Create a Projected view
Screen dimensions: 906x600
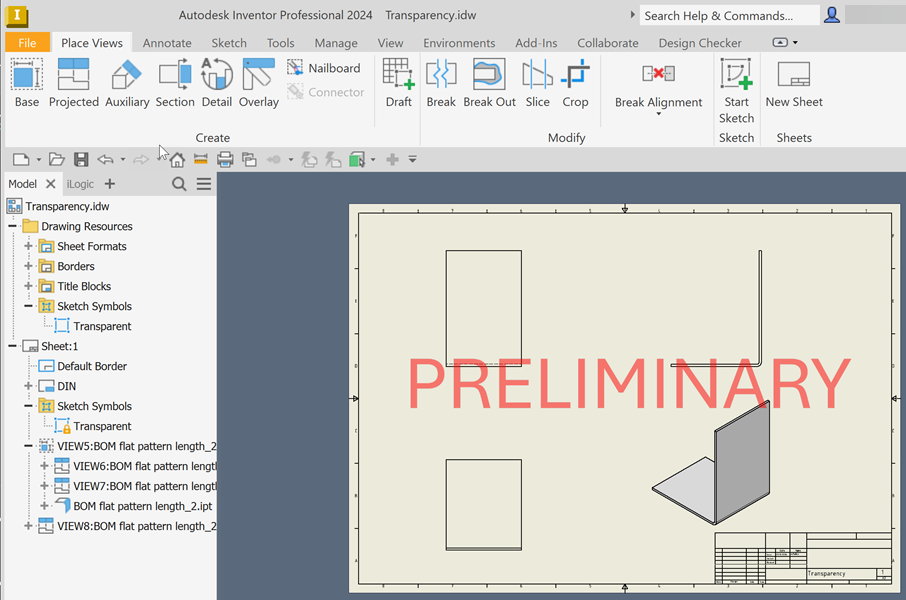[73, 85]
